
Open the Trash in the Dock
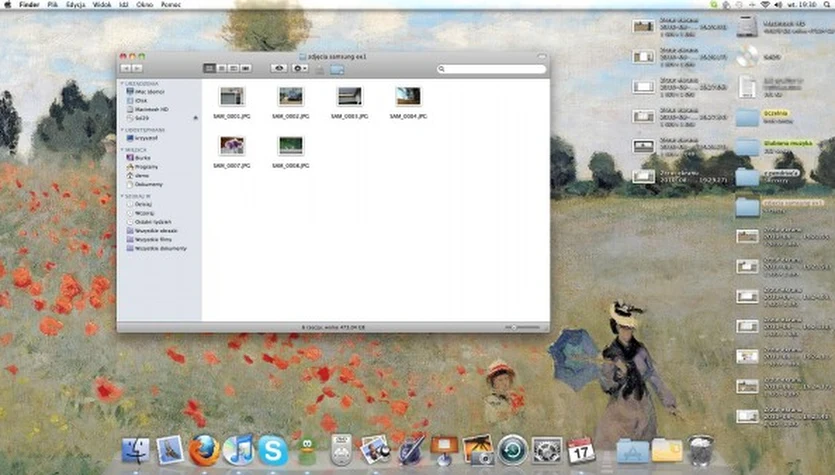pos(701,450)
